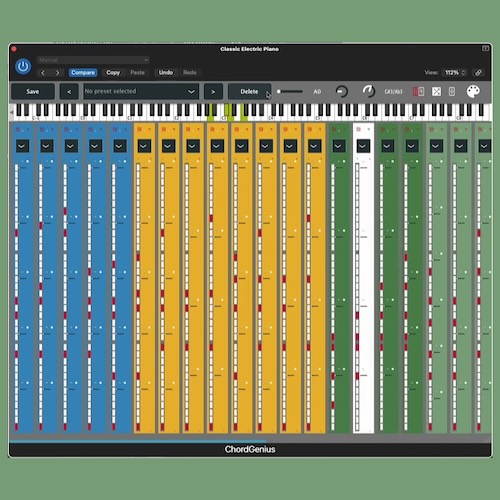Open the Manual preset dropdown in header
Image resolution: width=500 pixels, height=500 pixels.
click(x=93, y=60)
